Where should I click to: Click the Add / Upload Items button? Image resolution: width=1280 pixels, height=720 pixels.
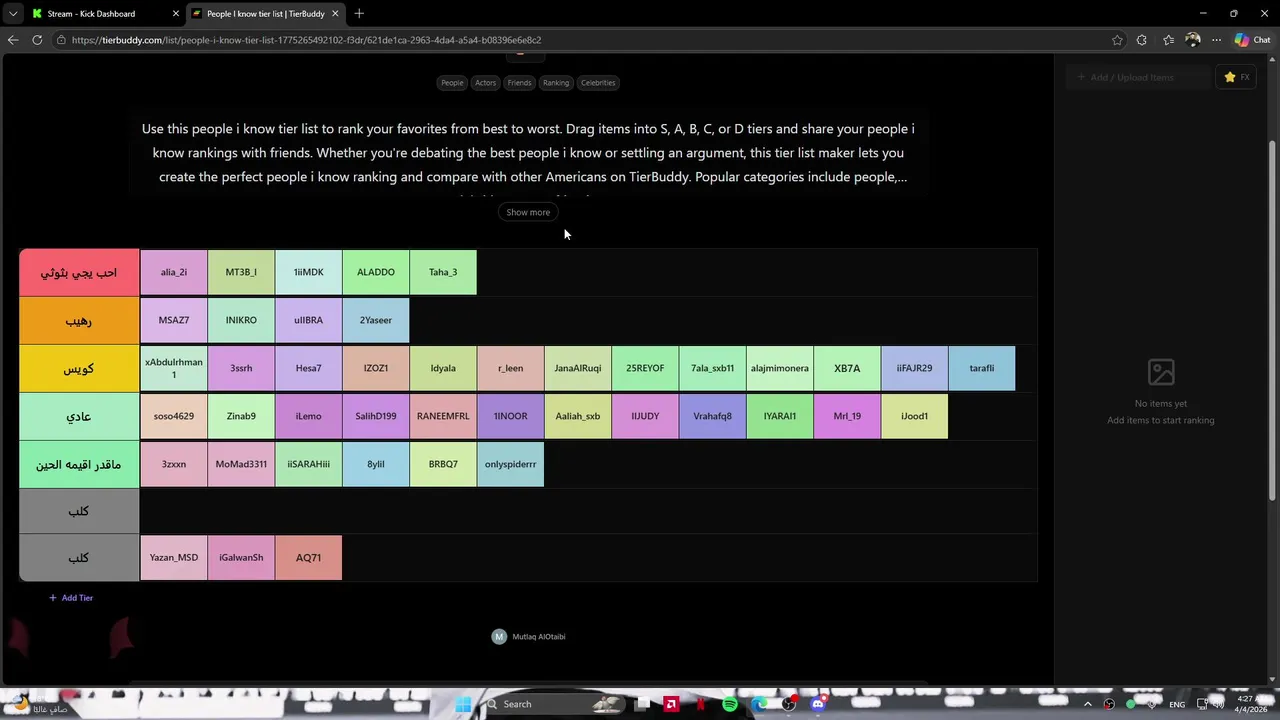(1137, 77)
